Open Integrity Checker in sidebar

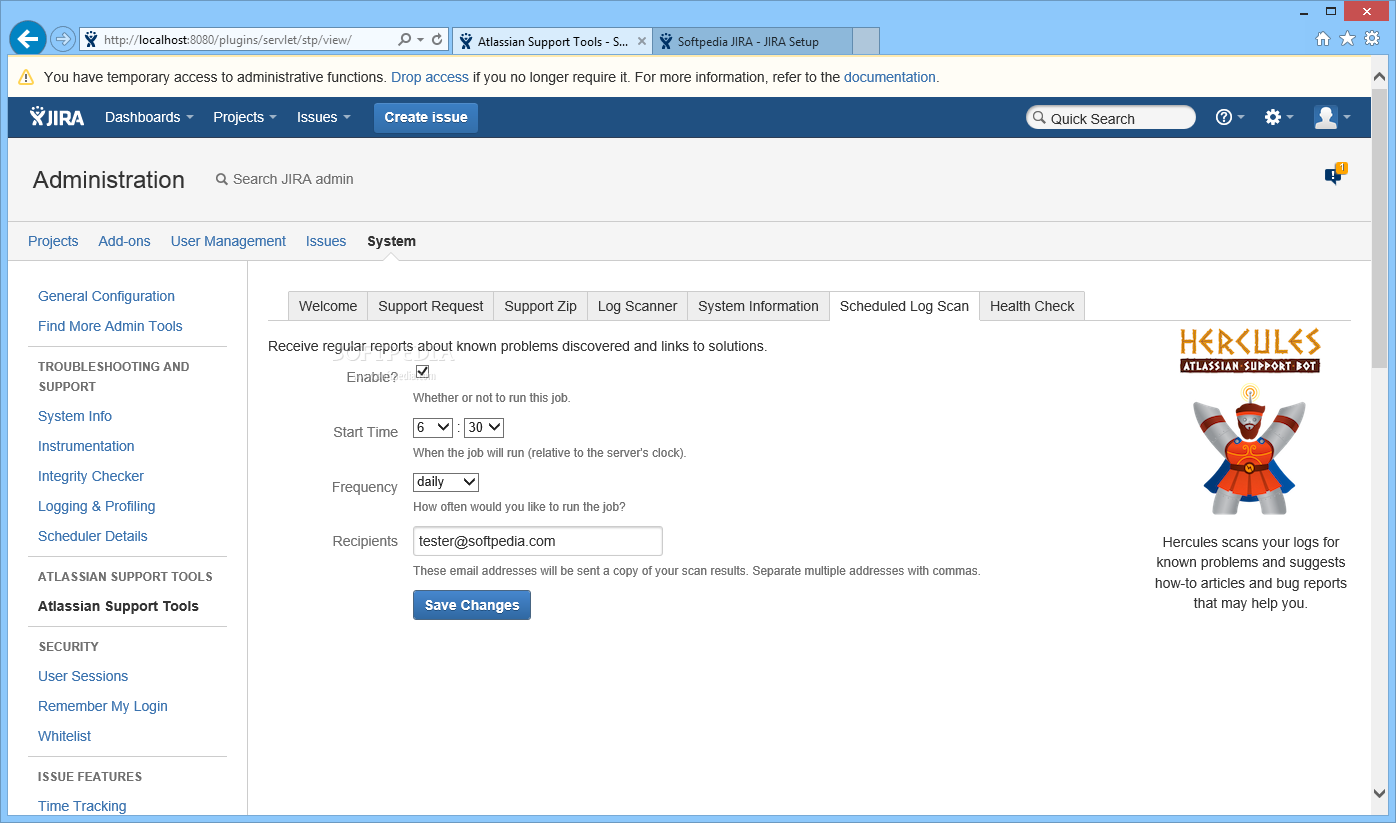click(91, 476)
